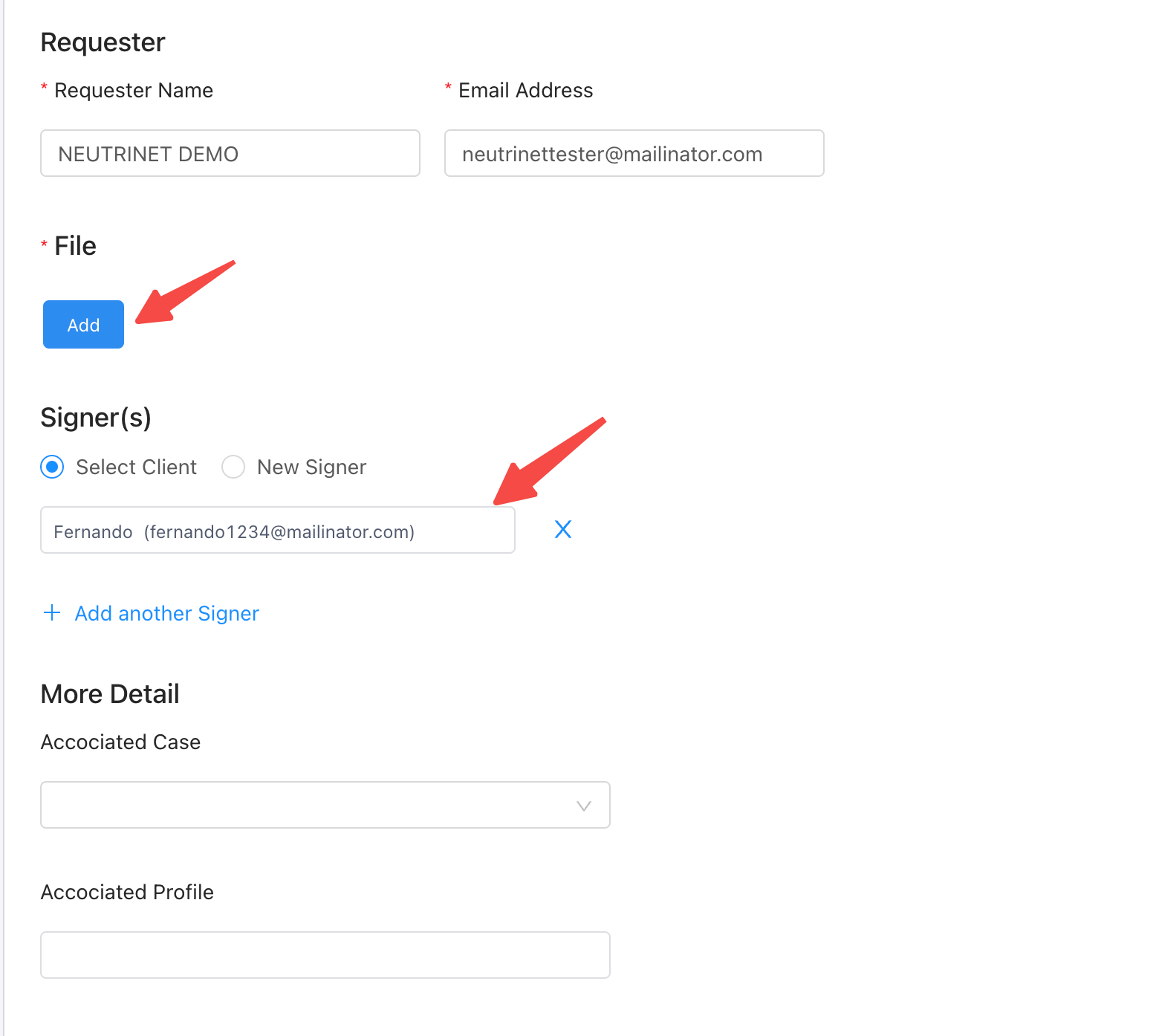The height and width of the screenshot is (1036, 1156).
Task: Click the Signer(s) section heading
Action: [x=96, y=418]
